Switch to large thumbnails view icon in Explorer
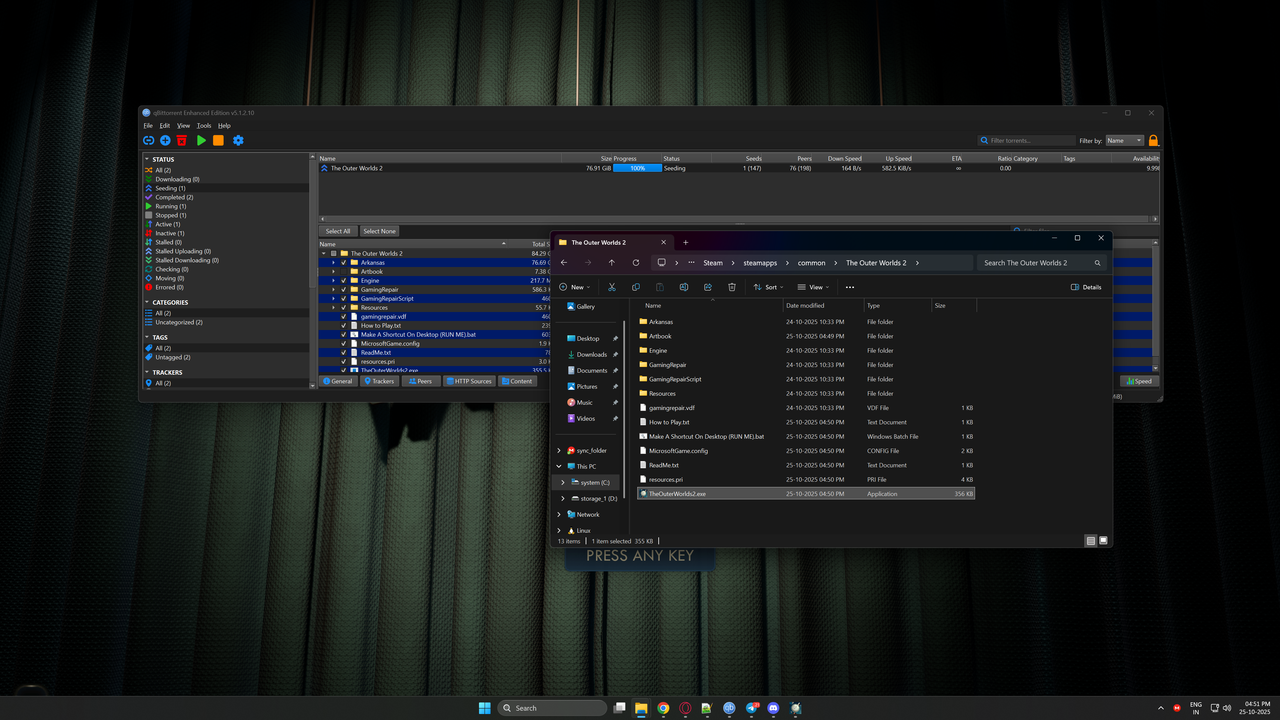The image size is (1280, 720). (1104, 541)
